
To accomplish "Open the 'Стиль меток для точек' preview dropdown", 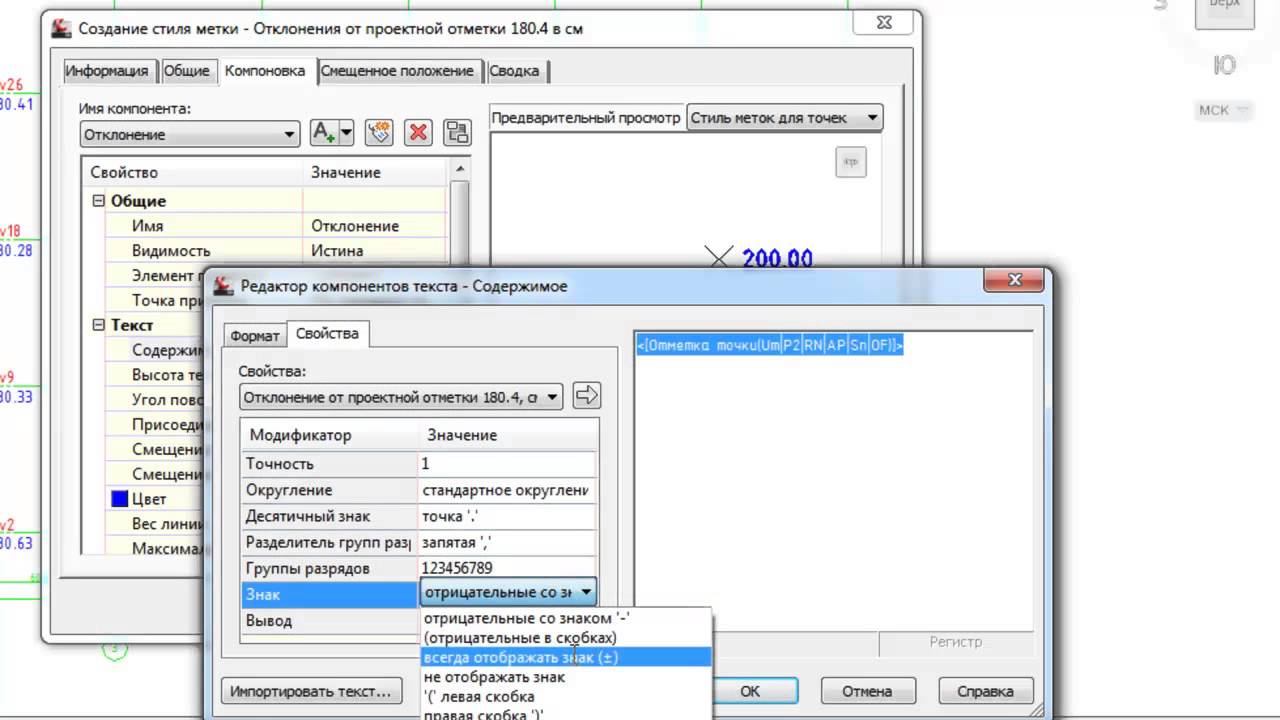I will pos(784,118).
